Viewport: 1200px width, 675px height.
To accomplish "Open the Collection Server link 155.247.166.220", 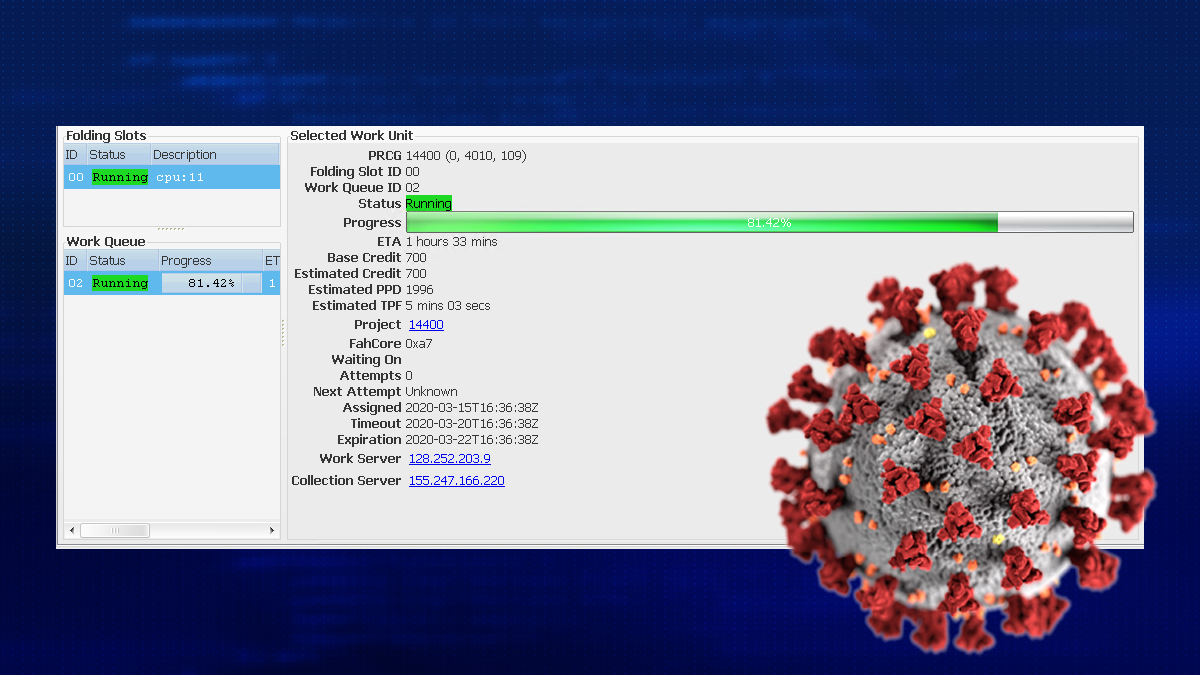I will (x=456, y=480).
